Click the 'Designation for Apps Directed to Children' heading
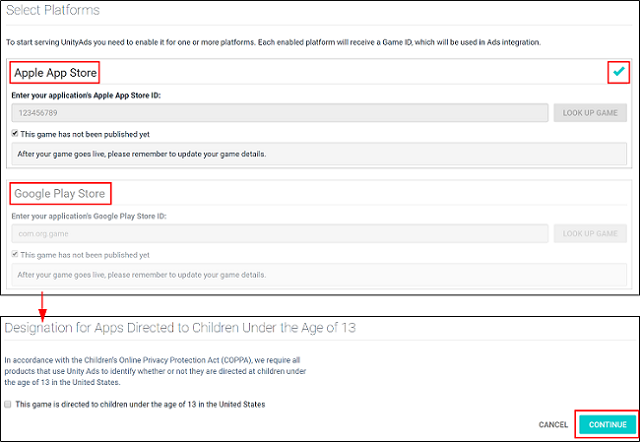640x442 pixels. (x=181, y=328)
